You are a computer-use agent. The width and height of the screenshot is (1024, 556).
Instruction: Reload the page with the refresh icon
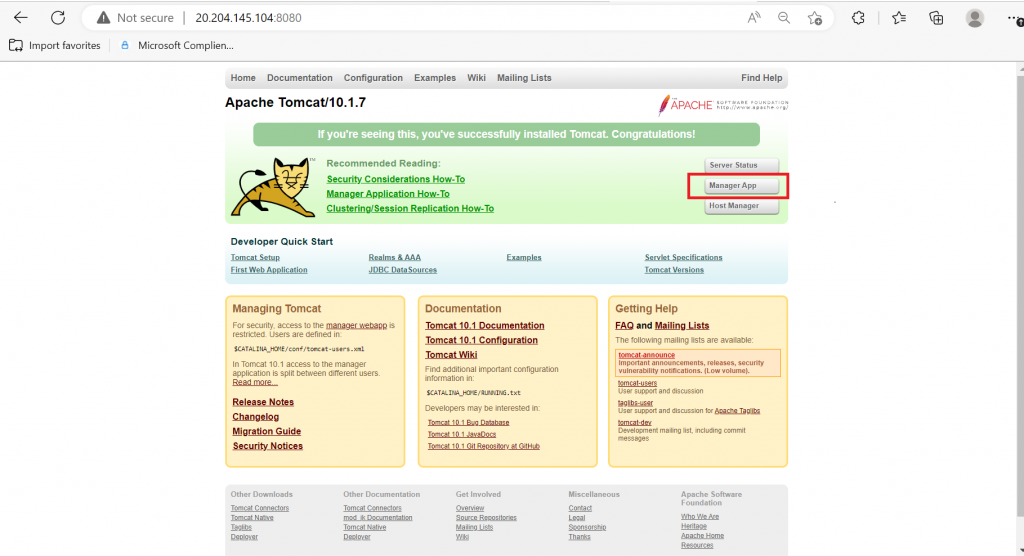(58, 18)
